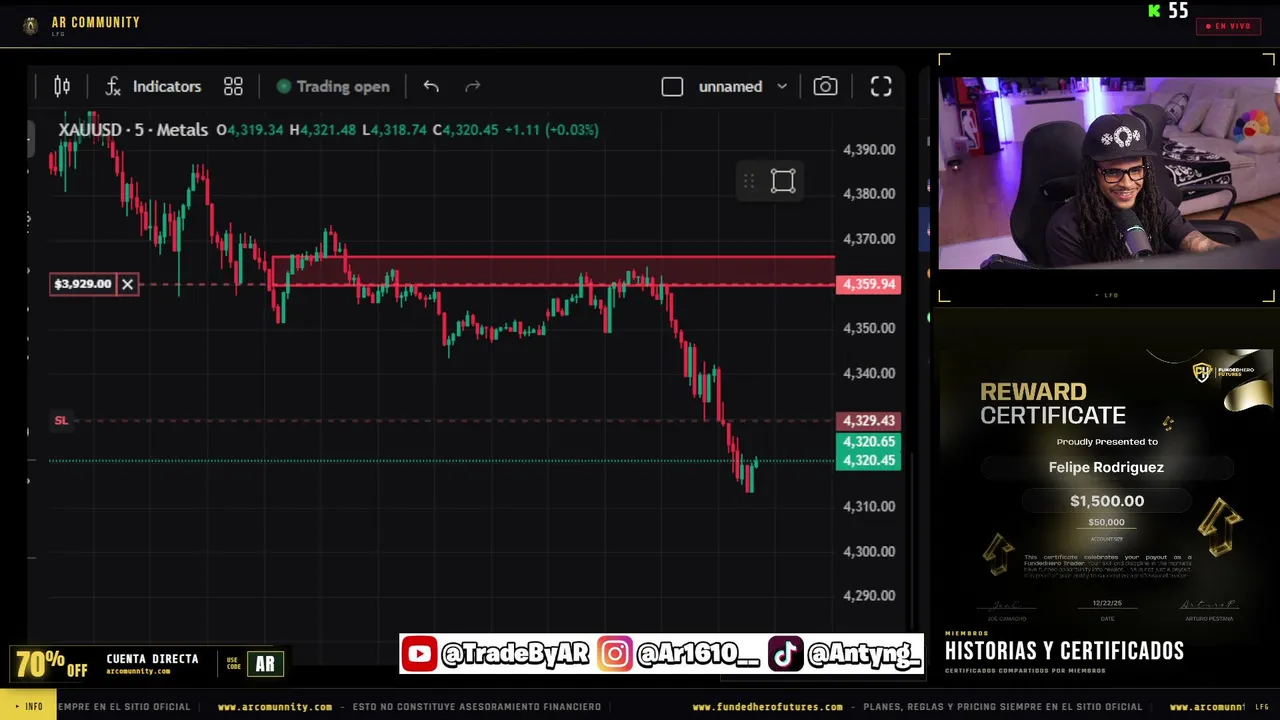
Task: Click the 4,320.65 green price label
Action: (x=868, y=442)
